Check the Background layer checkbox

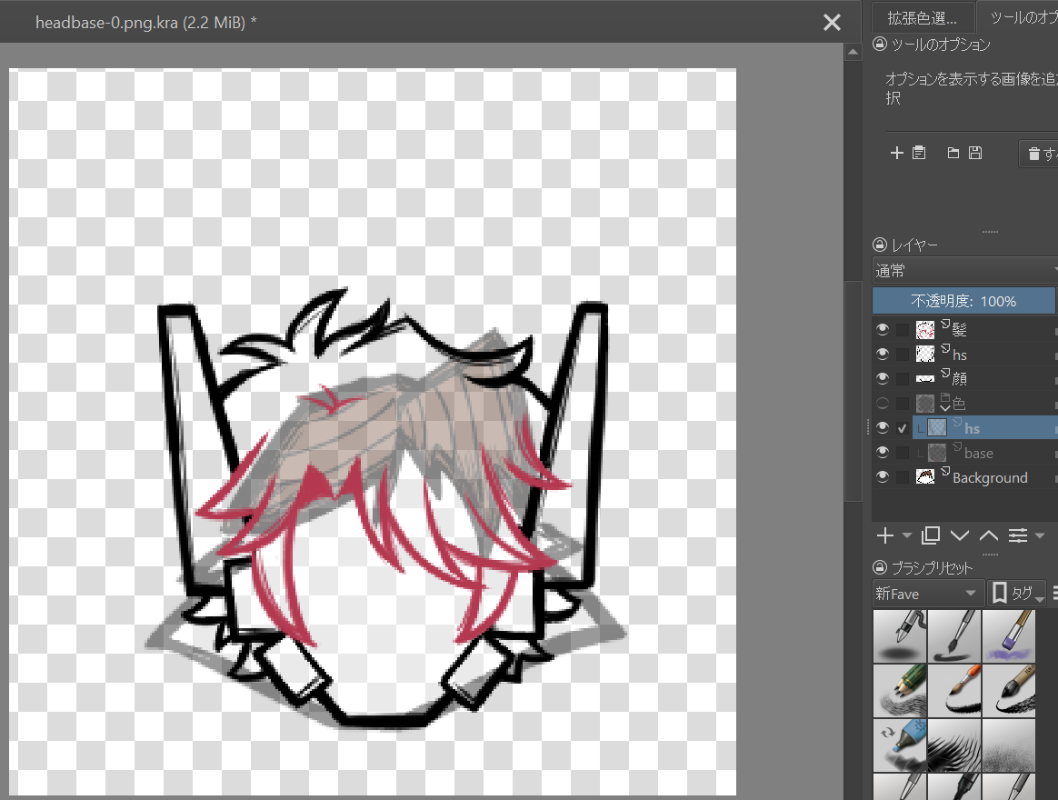click(x=902, y=478)
